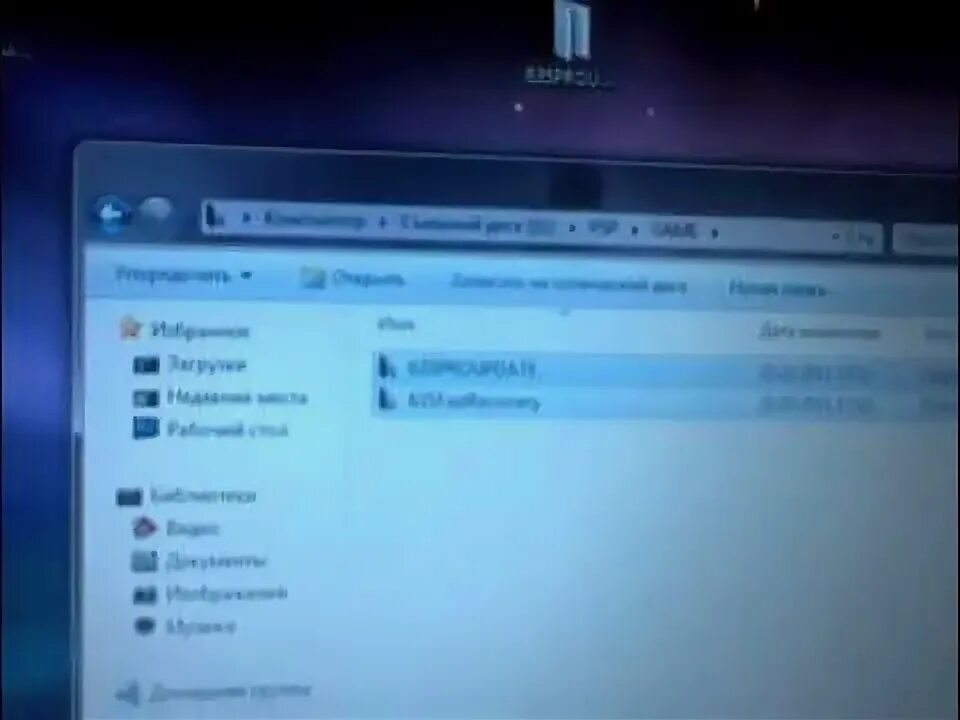The height and width of the screenshot is (720, 960).
Task: Sort by the Имя column header
Action: pyautogui.click(x=396, y=324)
